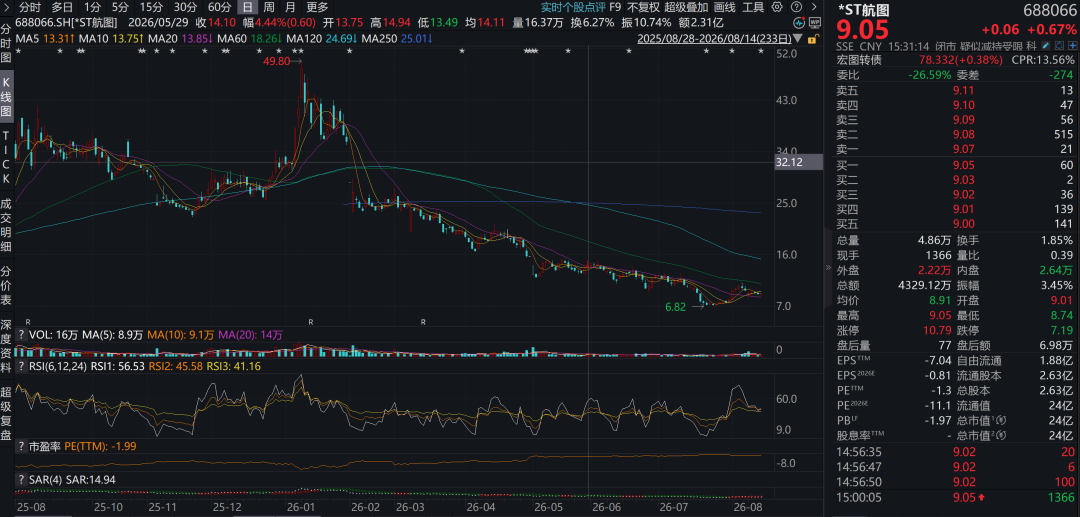Add stock to watchlist with plus icon
This screenshot has height=517, width=1080.
[1072, 45]
